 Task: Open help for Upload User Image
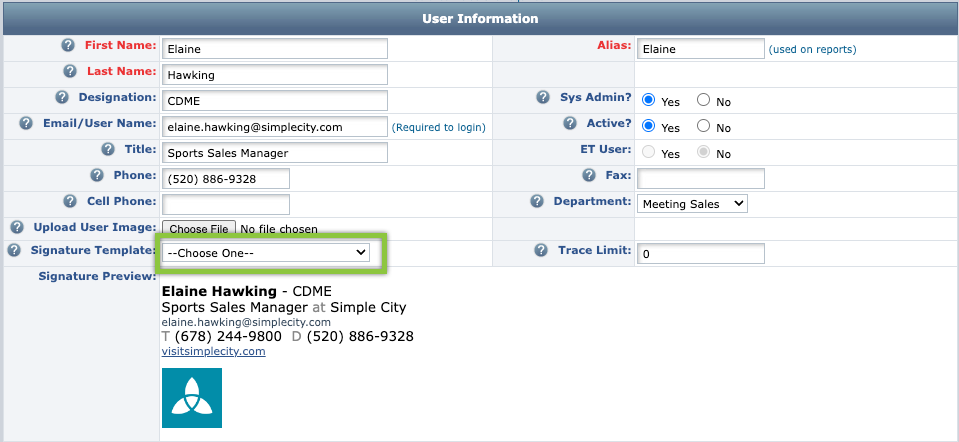tap(17, 227)
